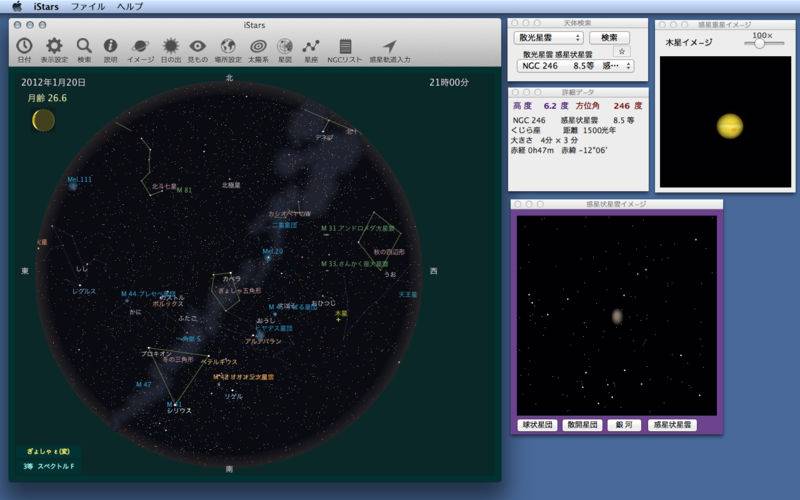
Task: Open the ヘルプ menu
Action: click(x=130, y=7)
